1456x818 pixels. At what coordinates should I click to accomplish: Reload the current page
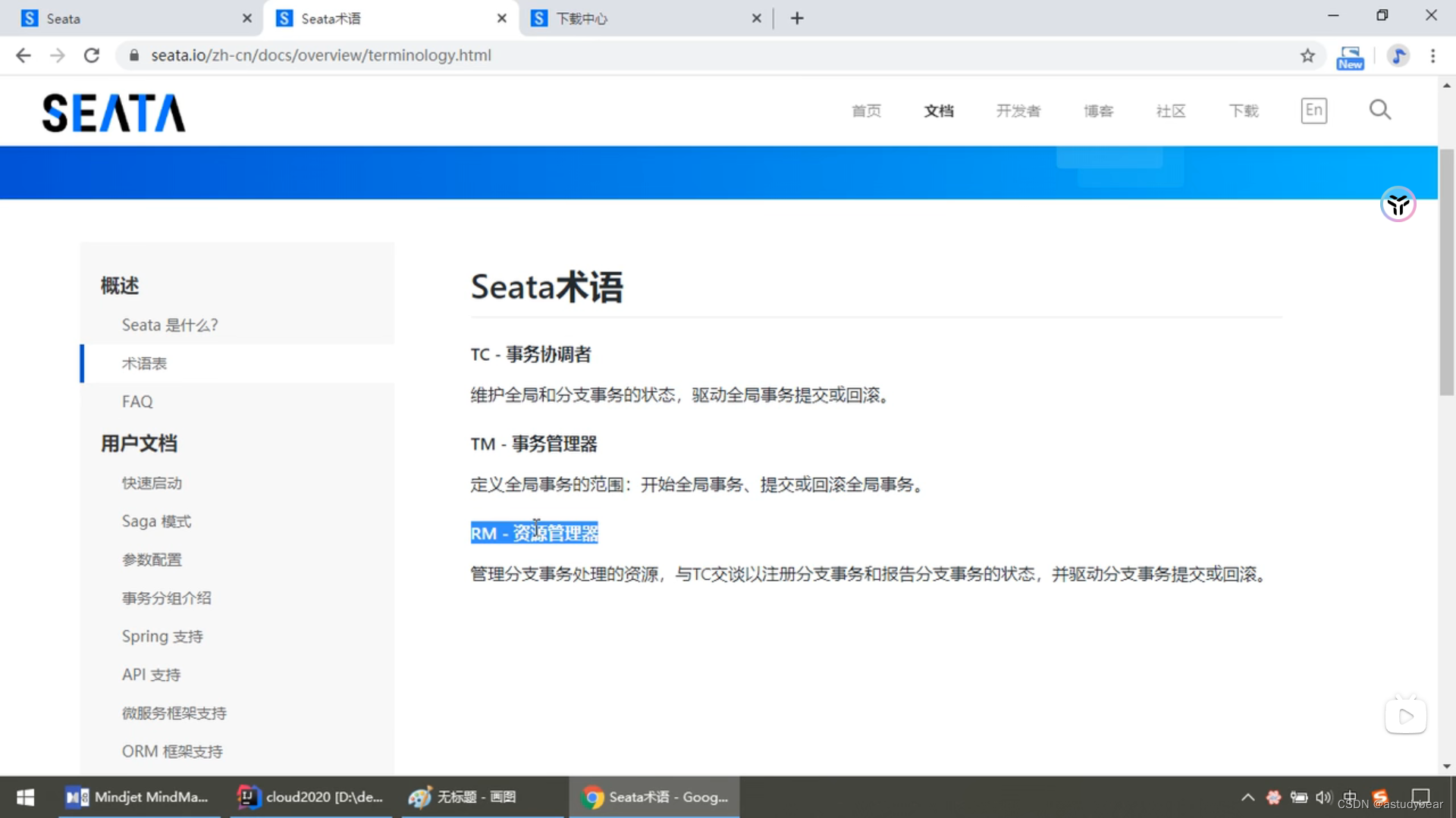point(91,55)
